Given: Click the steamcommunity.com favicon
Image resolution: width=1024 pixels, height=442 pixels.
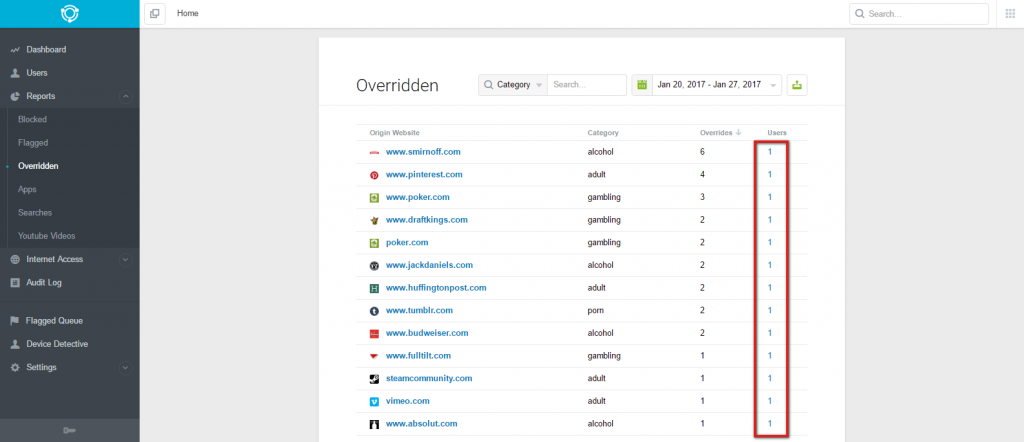Looking at the screenshot, I should [374, 379].
